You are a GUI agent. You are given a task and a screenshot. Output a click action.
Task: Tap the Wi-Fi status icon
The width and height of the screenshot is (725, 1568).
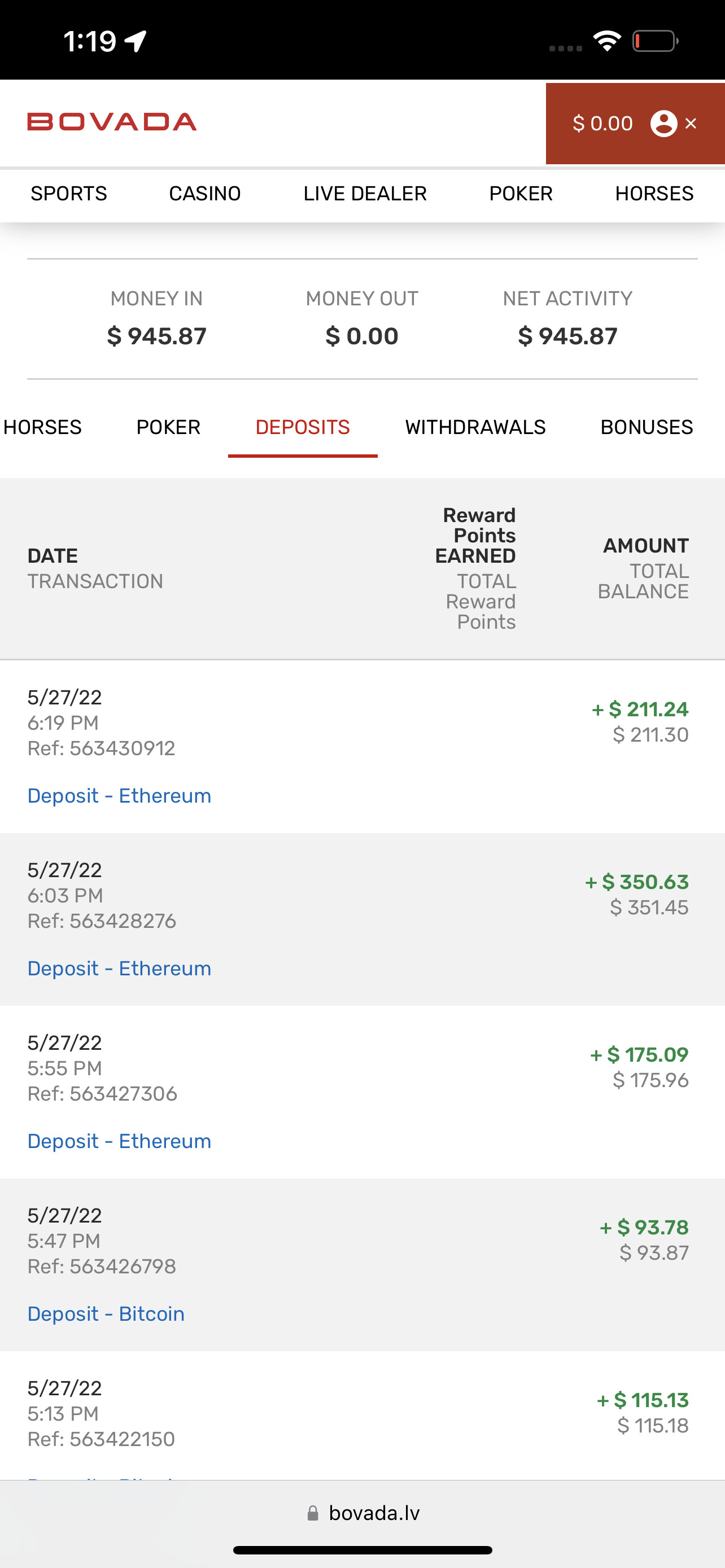(607, 41)
